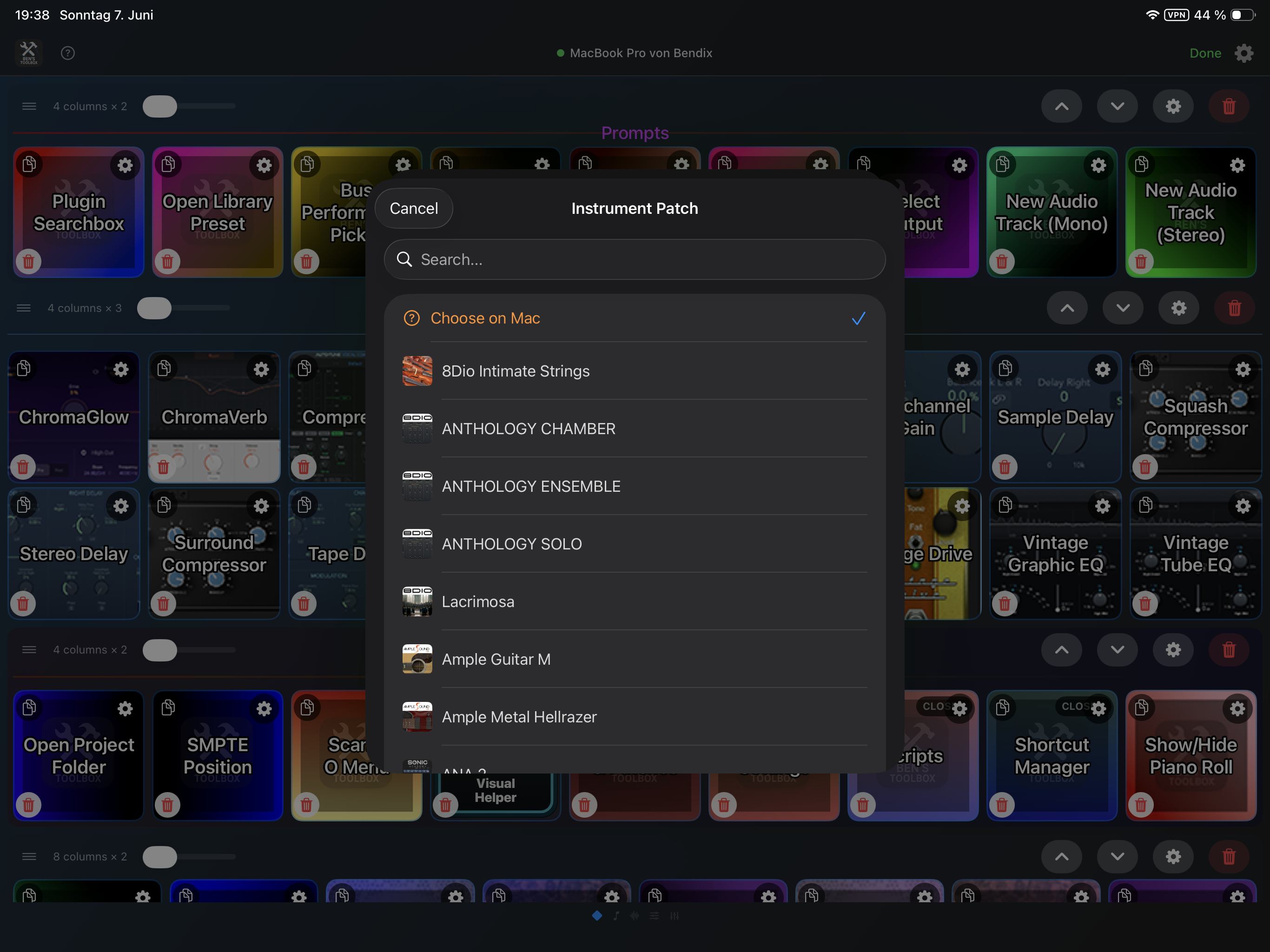Open settings for the Prompts section
Screen dimensions: 1270x952
point(1173,106)
